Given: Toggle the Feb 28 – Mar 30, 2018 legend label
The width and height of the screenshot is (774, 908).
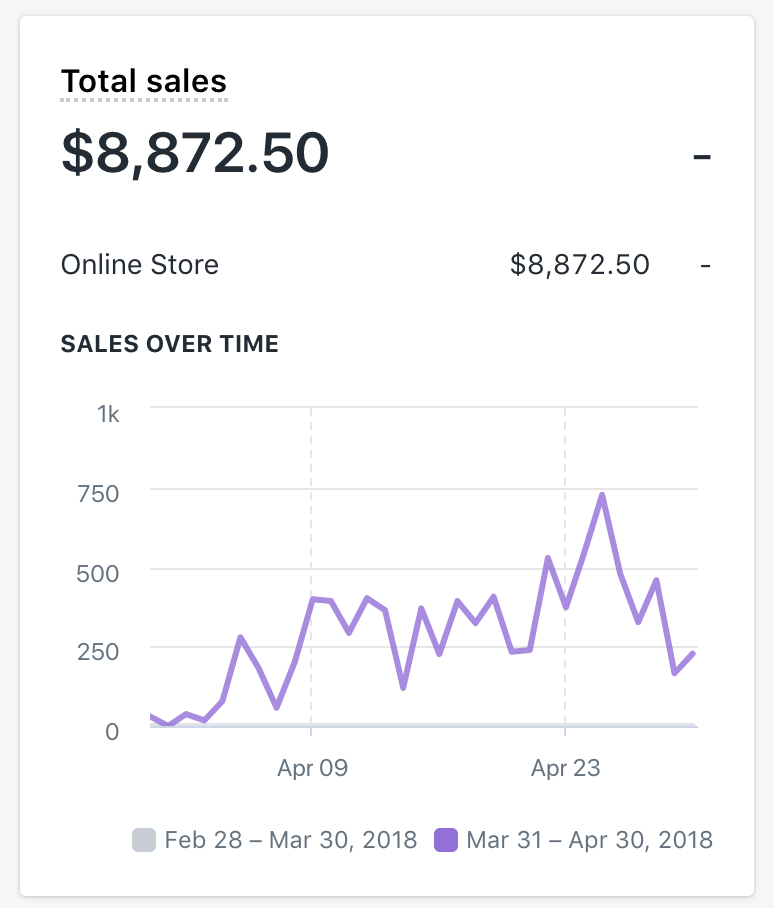Looking at the screenshot, I should tap(290, 839).
